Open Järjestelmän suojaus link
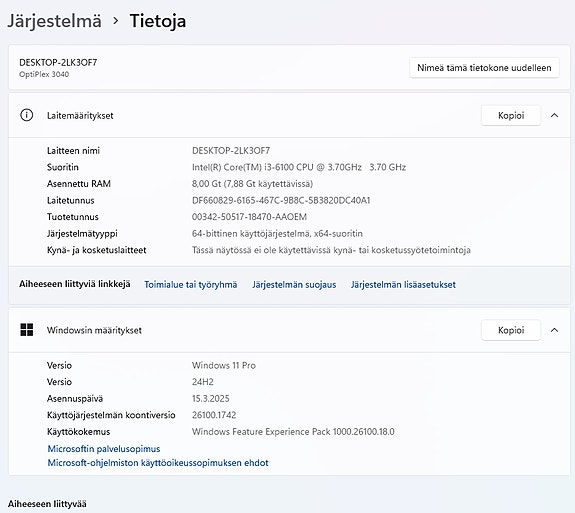575x513 pixels. click(294, 285)
